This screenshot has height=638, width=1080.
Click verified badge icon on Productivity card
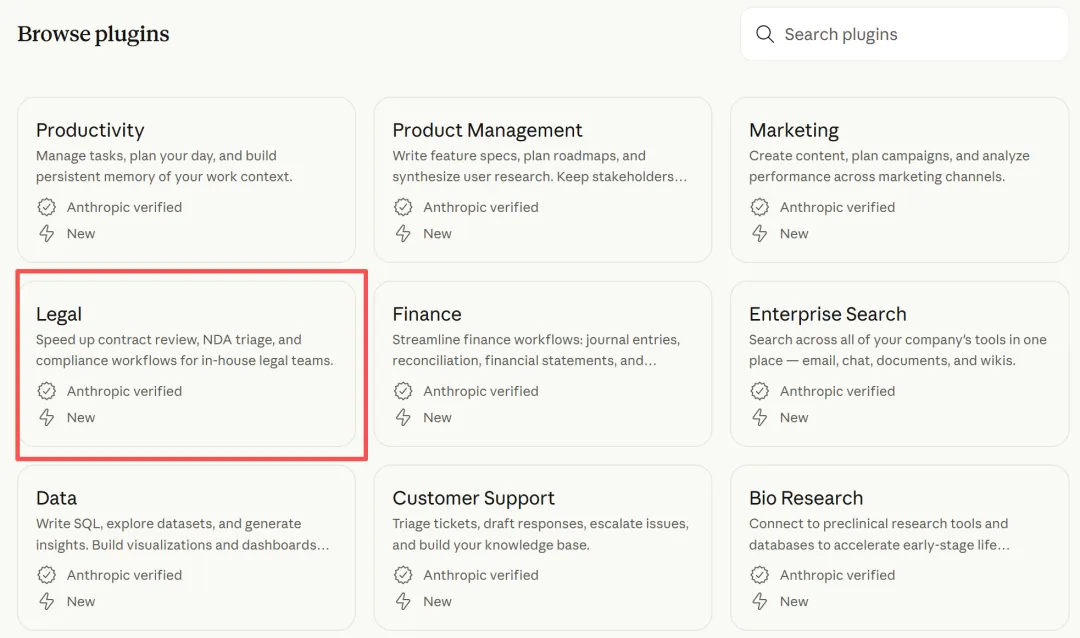pyautogui.click(x=46, y=207)
